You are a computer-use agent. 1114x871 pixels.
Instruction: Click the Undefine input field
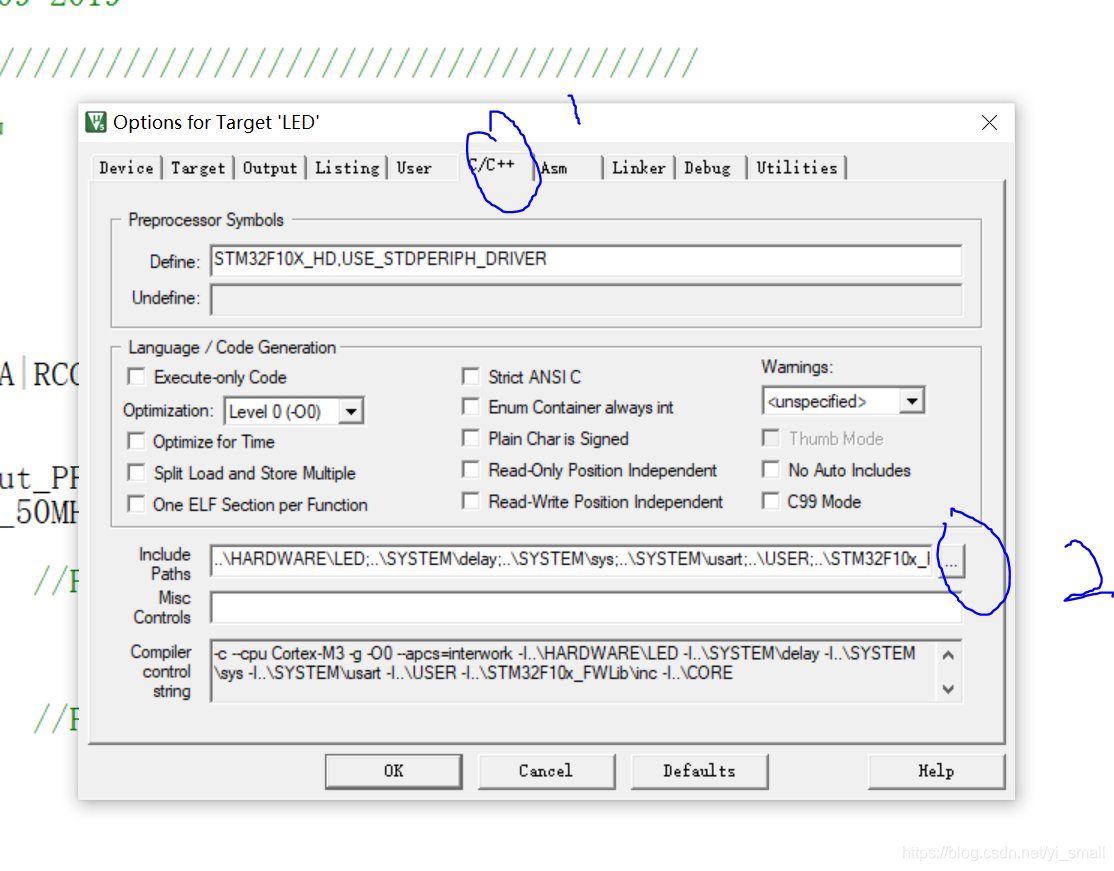586,299
